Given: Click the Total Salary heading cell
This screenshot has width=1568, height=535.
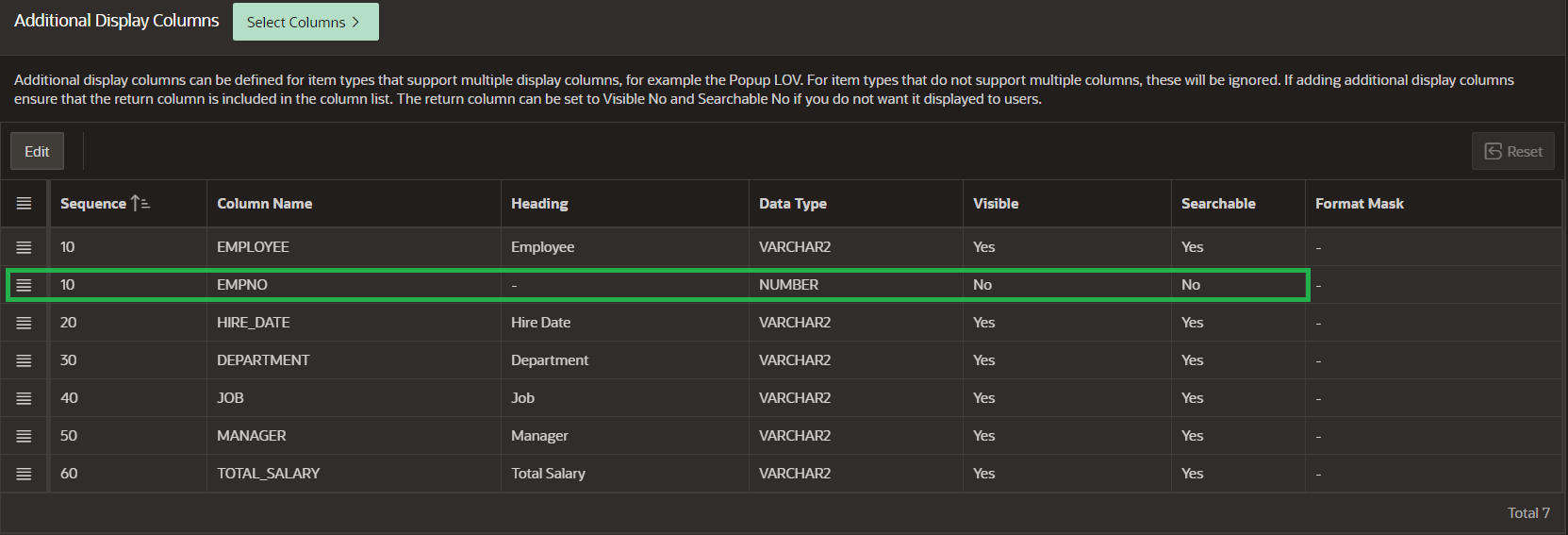Looking at the screenshot, I should coord(625,474).
